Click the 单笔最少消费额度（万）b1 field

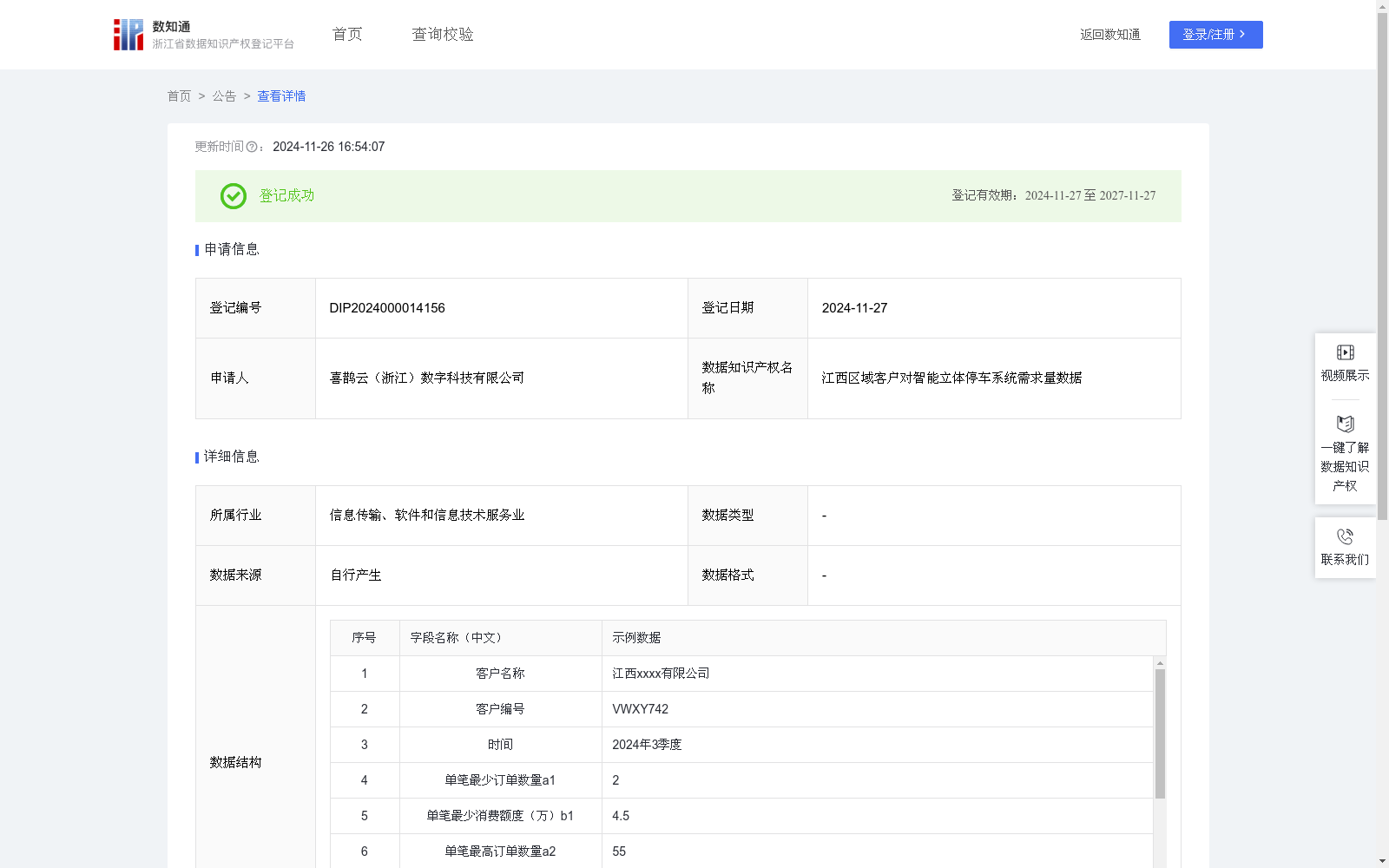[500, 816]
